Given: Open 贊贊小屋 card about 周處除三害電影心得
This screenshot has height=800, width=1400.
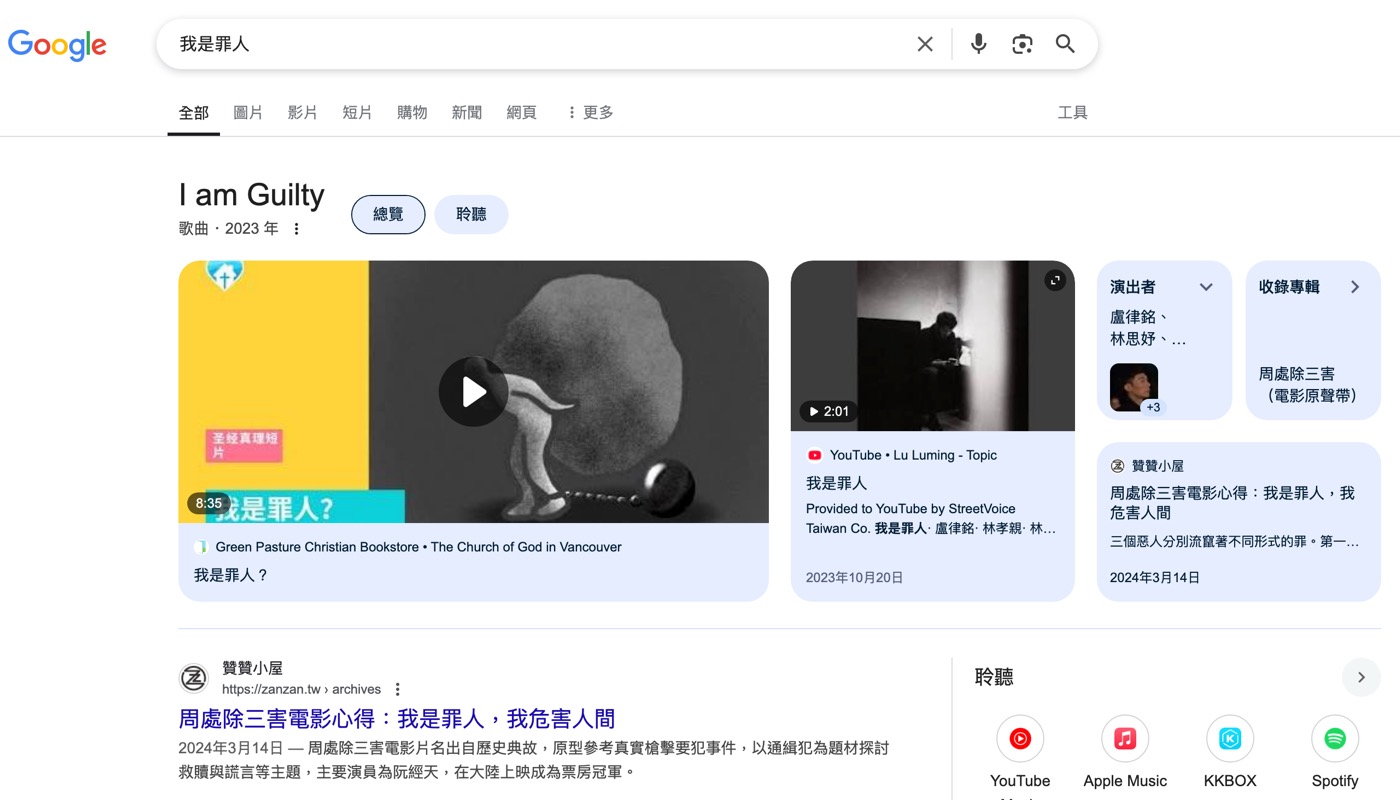Looking at the screenshot, I should click(x=1238, y=522).
